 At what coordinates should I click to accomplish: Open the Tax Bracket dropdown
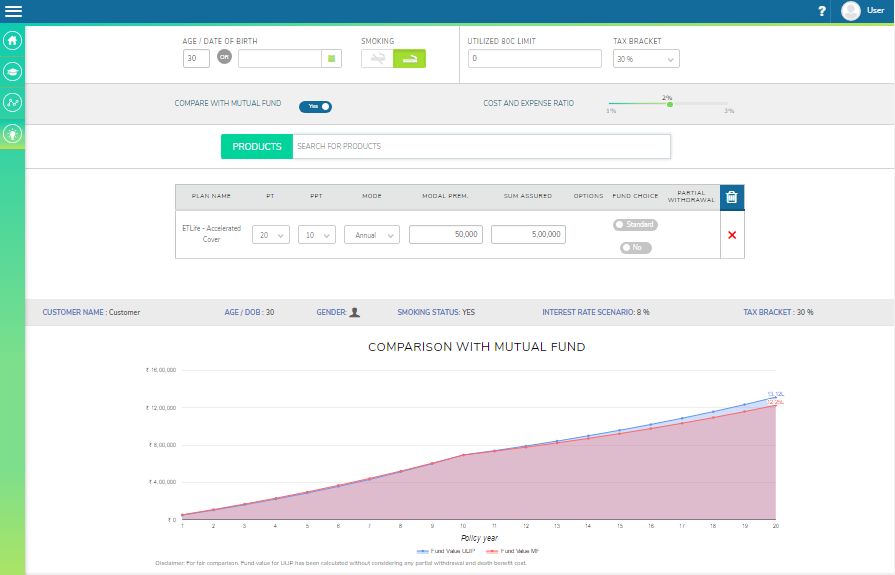click(645, 59)
